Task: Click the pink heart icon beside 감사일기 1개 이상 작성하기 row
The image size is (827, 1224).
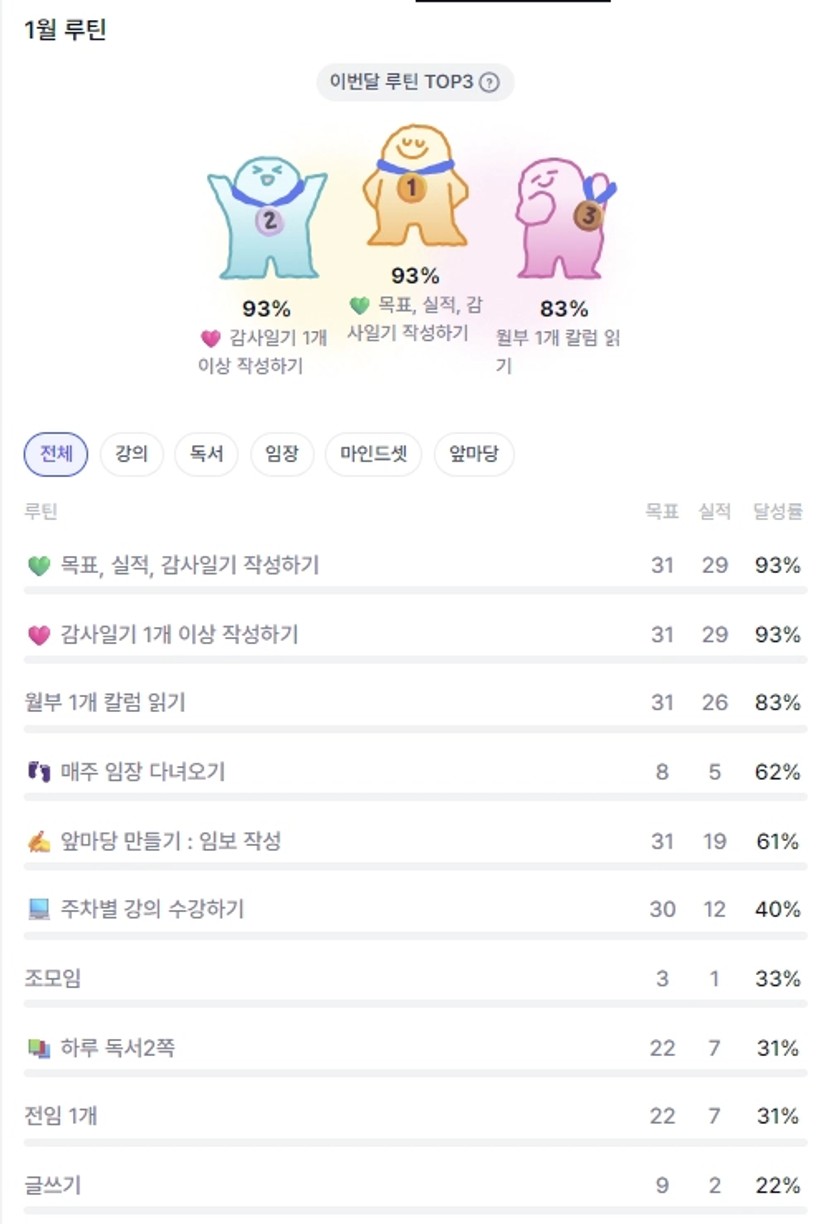Action: (x=39, y=635)
